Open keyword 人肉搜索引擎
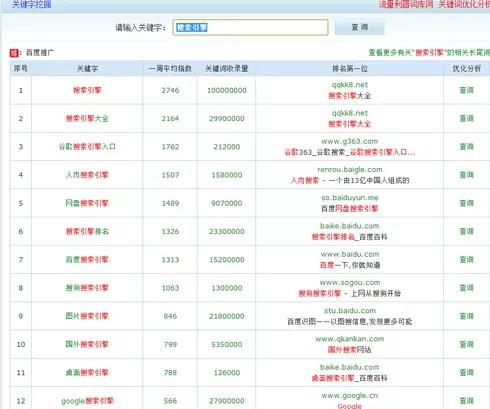Image resolution: width=490 pixels, height=409 pixels. 87,175
